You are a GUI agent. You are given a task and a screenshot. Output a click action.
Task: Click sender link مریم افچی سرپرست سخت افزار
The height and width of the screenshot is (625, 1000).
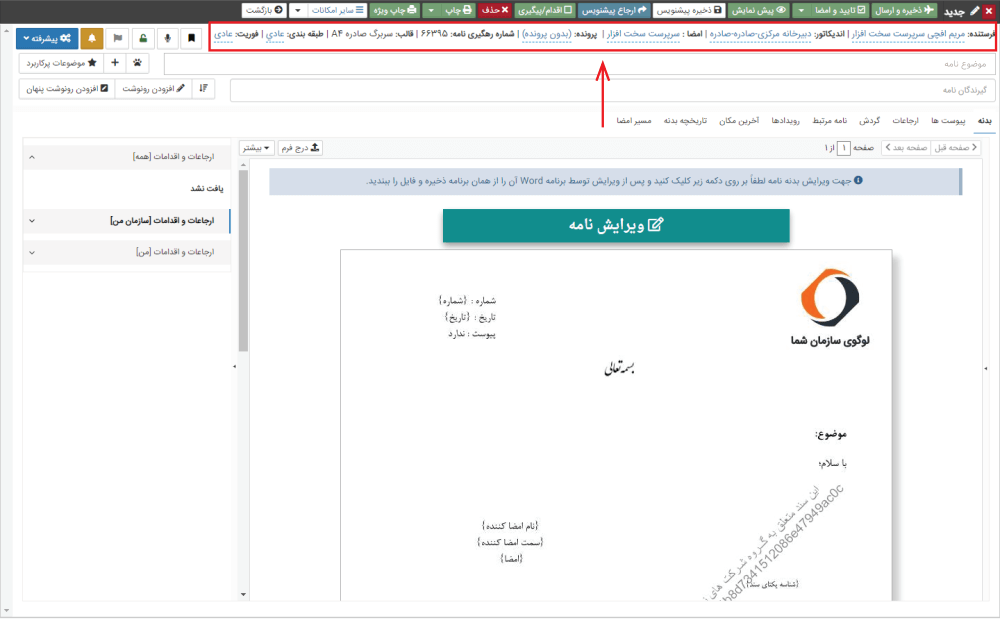point(908,34)
